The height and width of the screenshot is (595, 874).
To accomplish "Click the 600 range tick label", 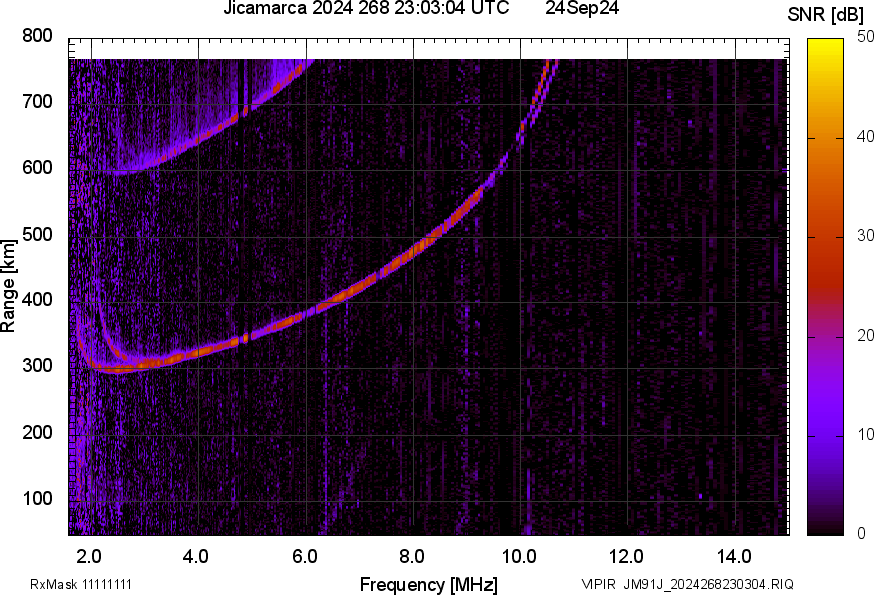I will pyautogui.click(x=37, y=168).
